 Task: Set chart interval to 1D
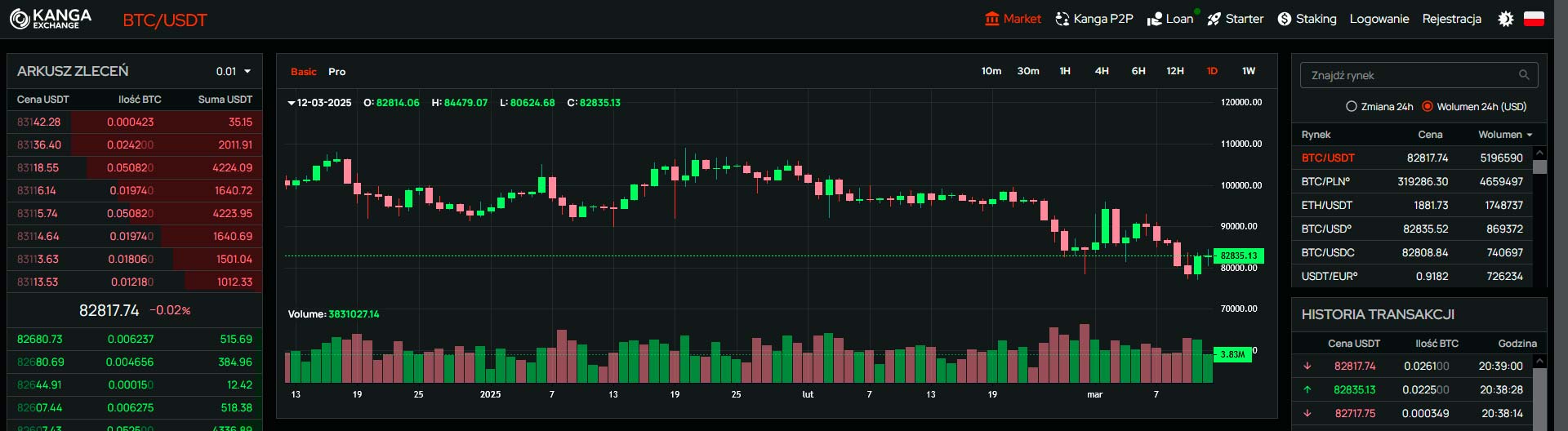pyautogui.click(x=1212, y=71)
